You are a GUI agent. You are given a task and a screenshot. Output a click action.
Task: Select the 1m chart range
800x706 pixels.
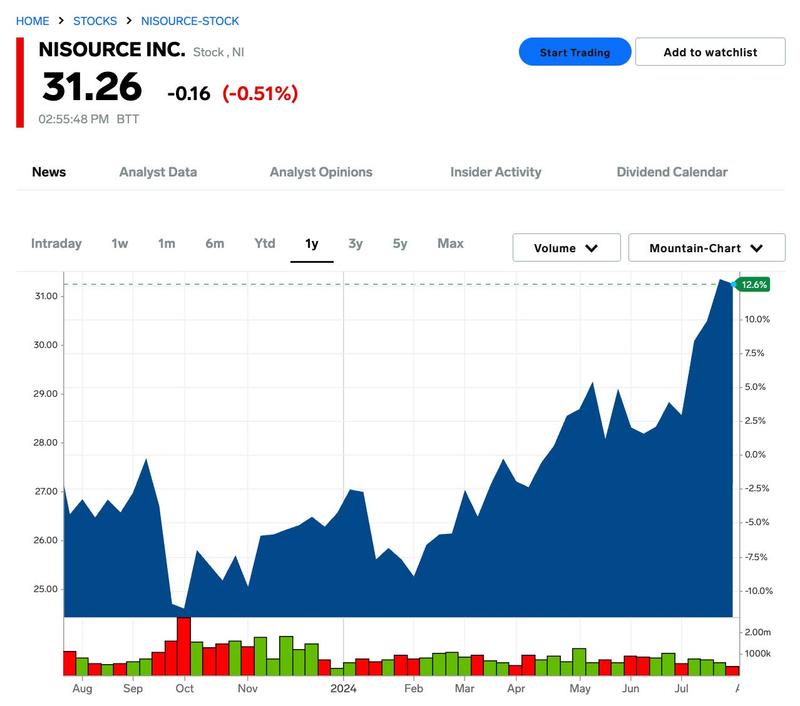[x=166, y=243]
